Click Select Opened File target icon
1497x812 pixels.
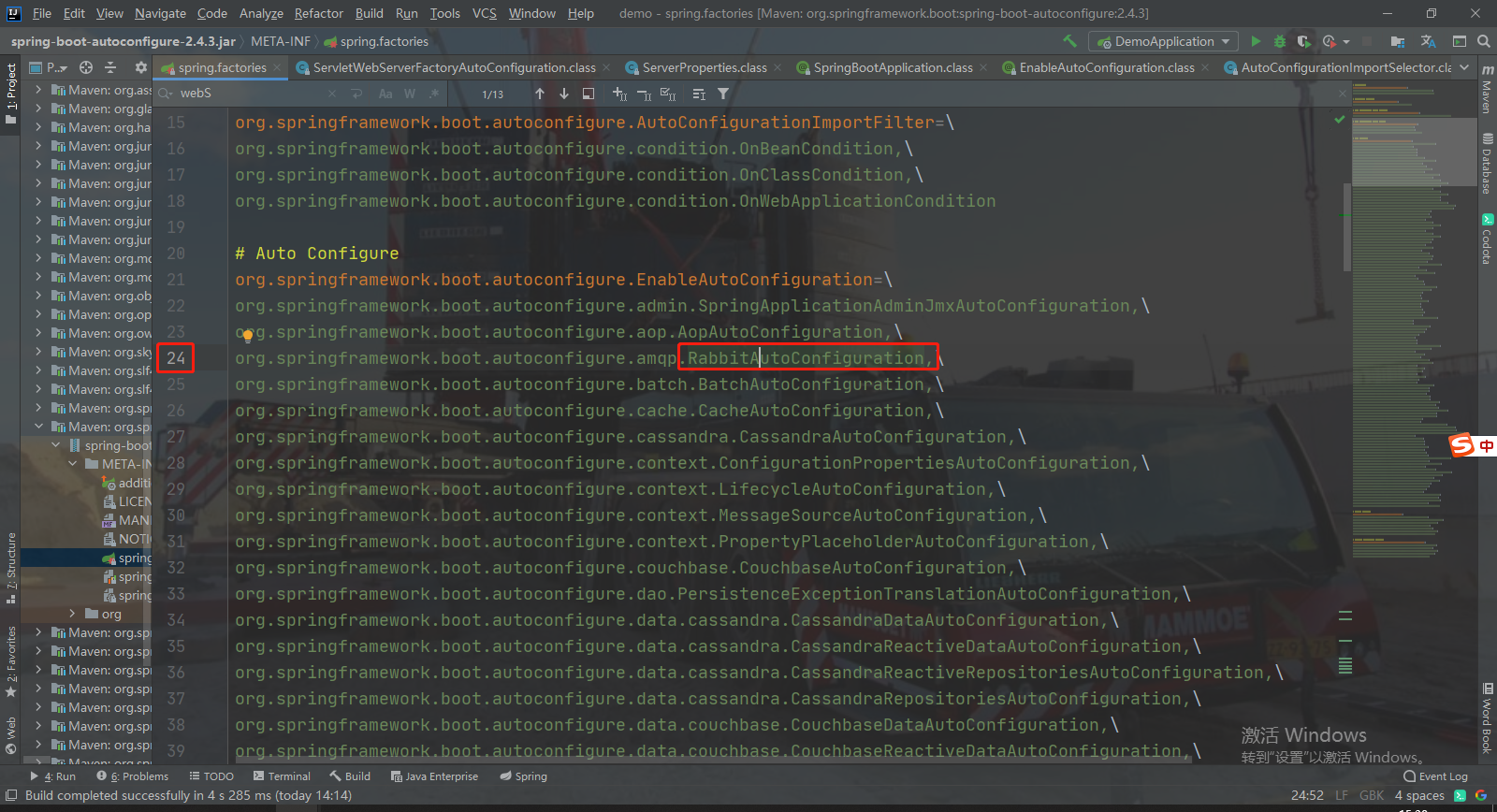click(86, 67)
